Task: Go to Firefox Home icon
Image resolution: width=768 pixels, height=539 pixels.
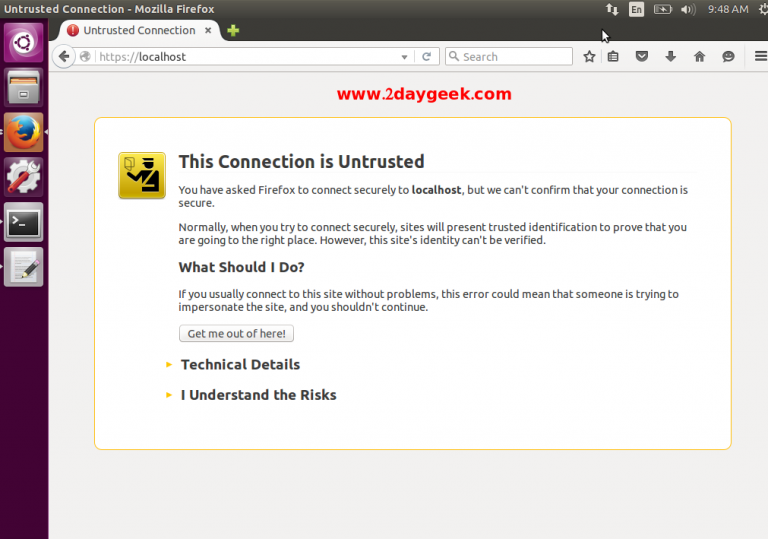Action: (699, 57)
